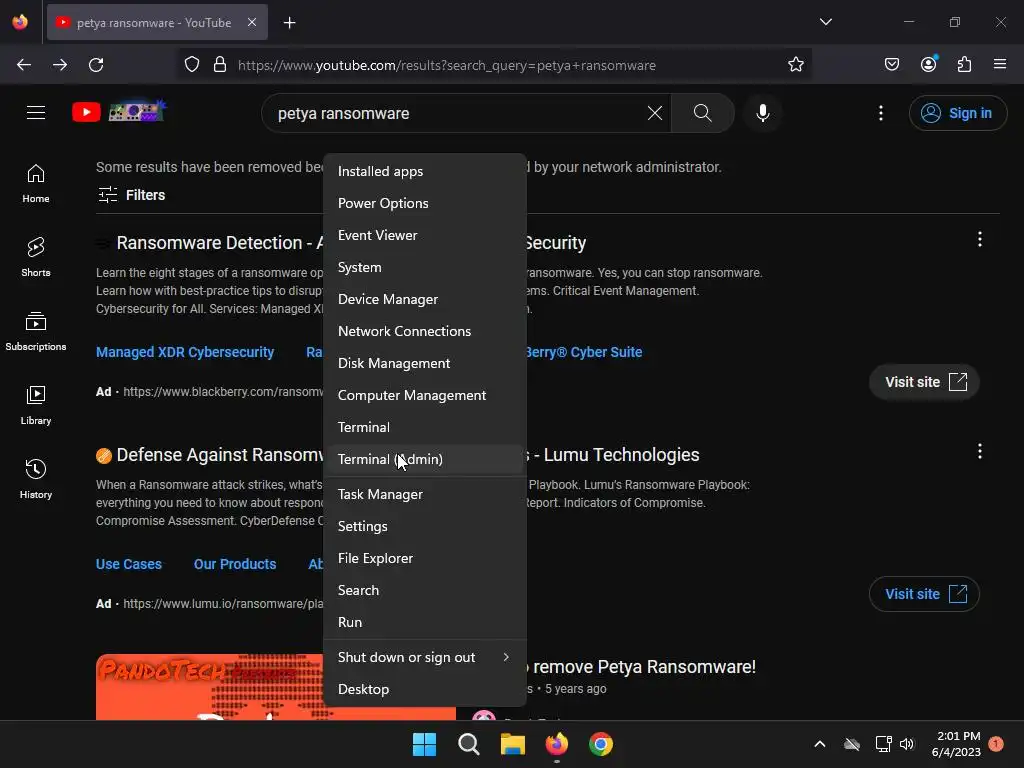Image resolution: width=1024 pixels, height=768 pixels.
Task: Launch Terminal (Admin)
Action: click(x=424, y=459)
